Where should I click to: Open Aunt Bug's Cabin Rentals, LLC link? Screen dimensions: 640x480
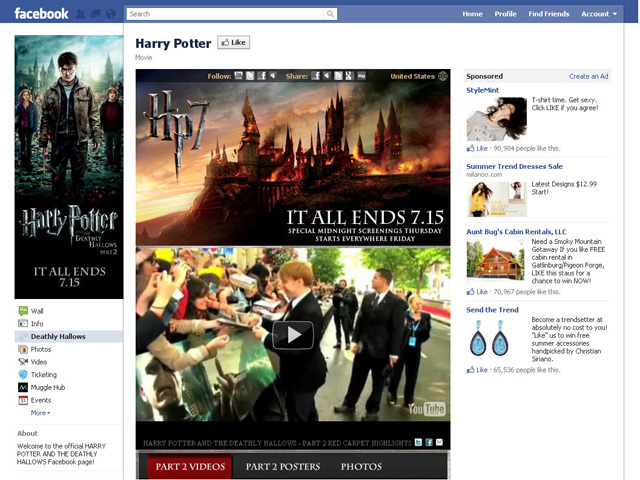coord(516,232)
